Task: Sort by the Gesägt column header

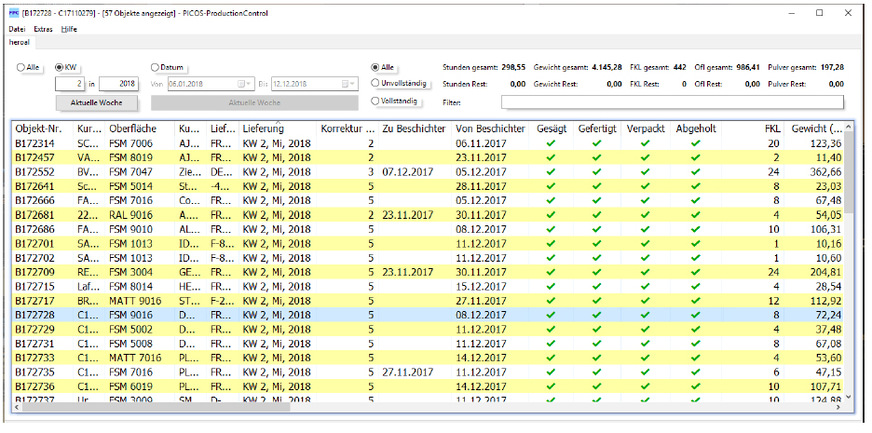Action: click(x=552, y=129)
